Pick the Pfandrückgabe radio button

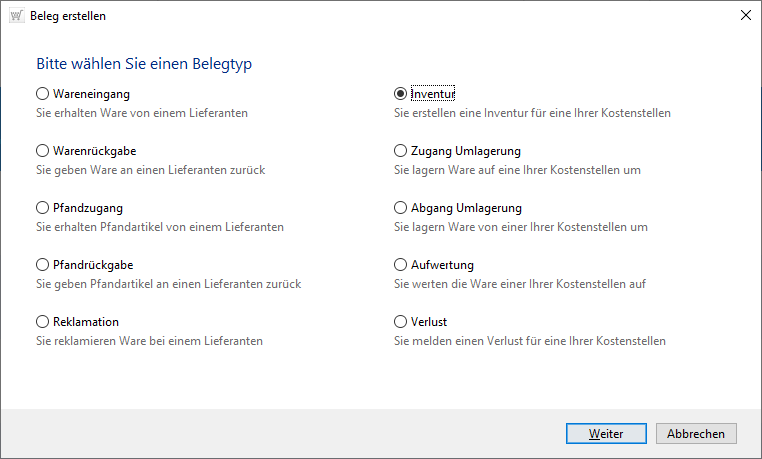43,265
